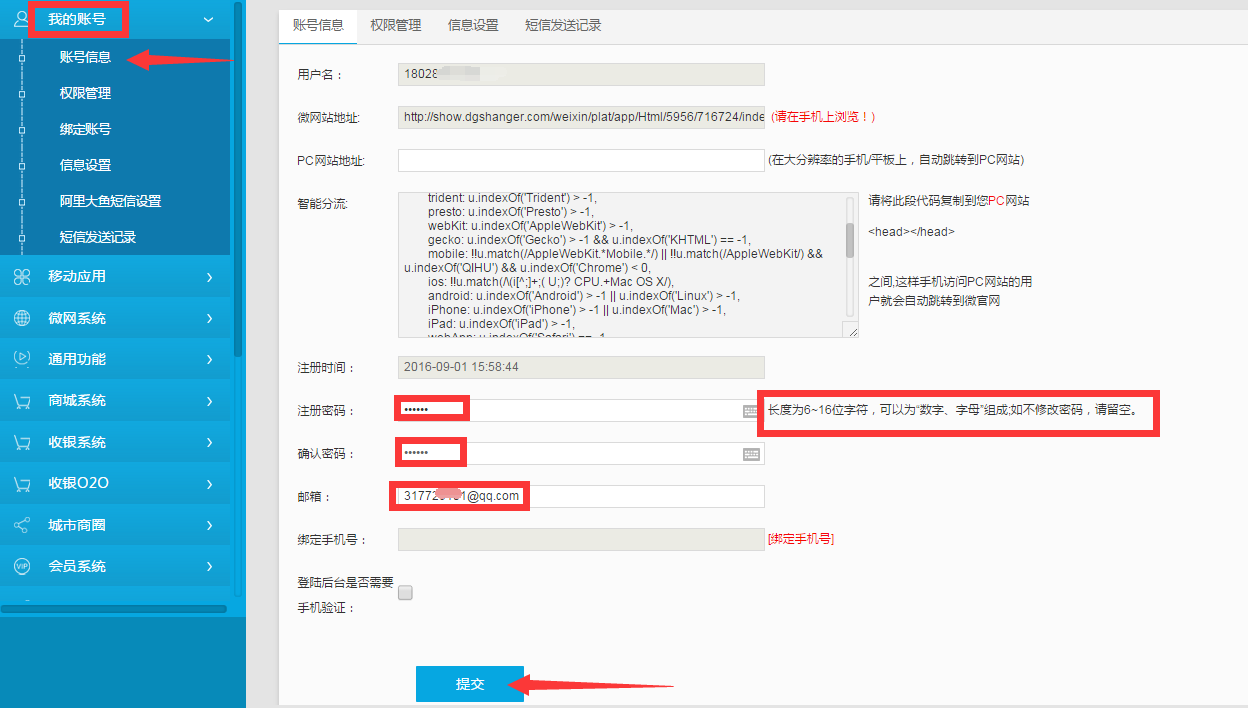Click the red 绑定手机号 link

pyautogui.click(x=800, y=539)
